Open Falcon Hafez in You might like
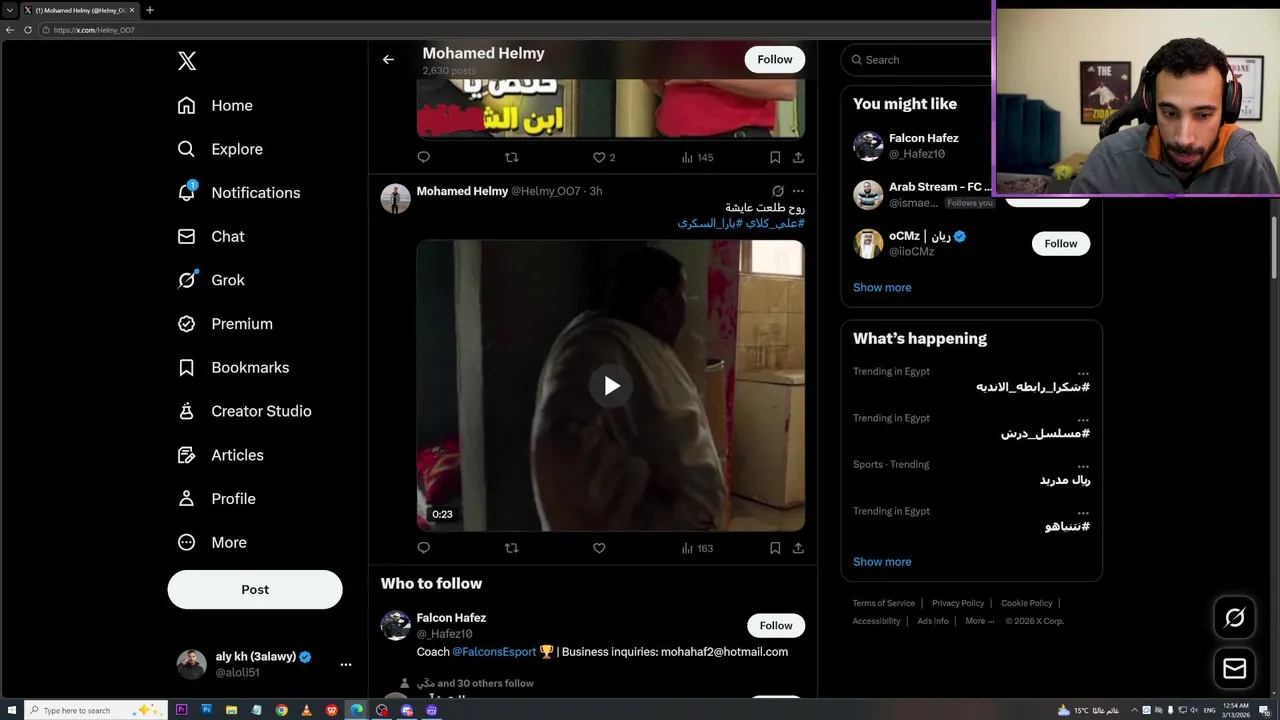The height and width of the screenshot is (720, 1280). coord(923,138)
